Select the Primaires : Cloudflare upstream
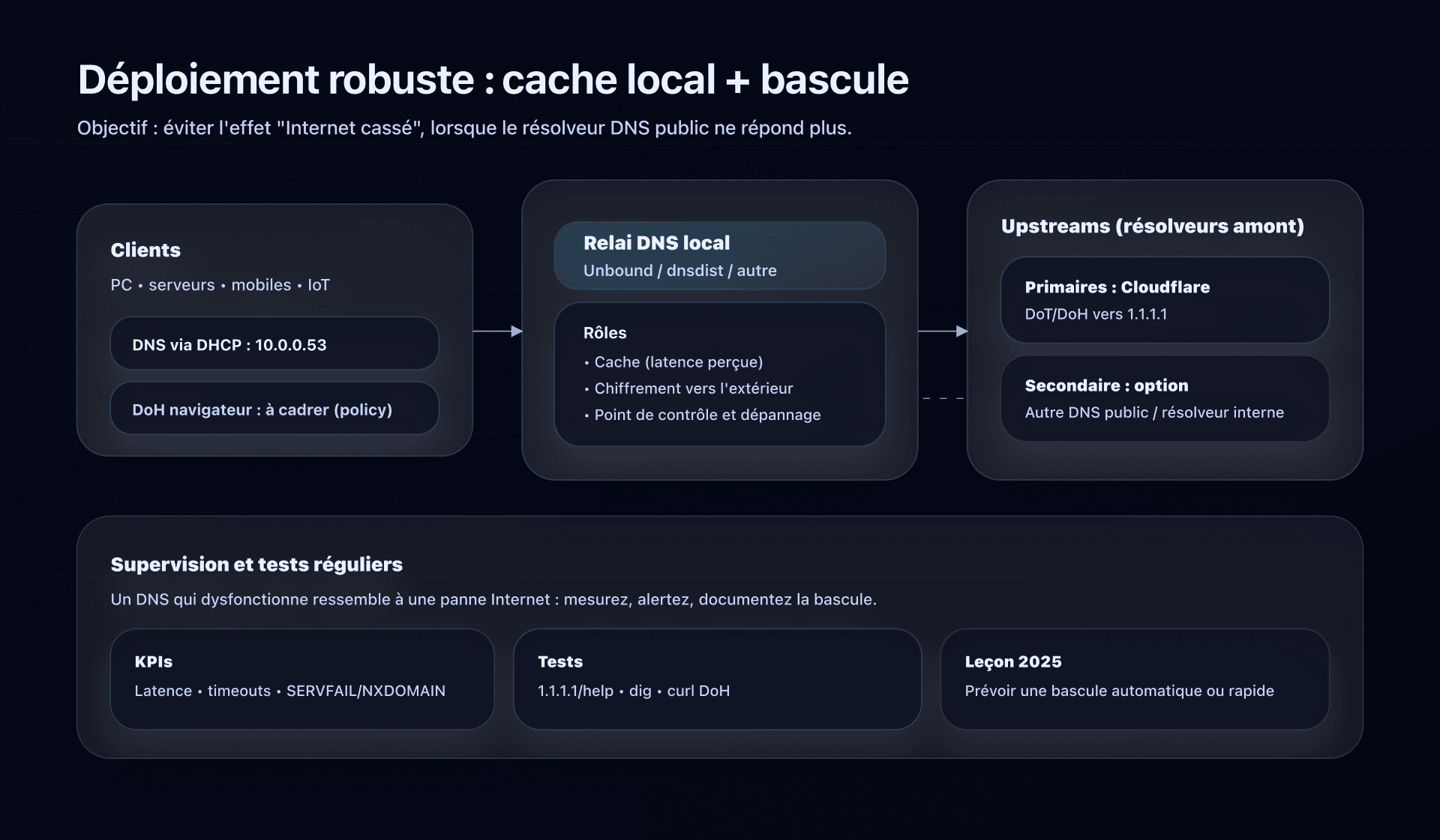1440x840 pixels. [x=1163, y=300]
